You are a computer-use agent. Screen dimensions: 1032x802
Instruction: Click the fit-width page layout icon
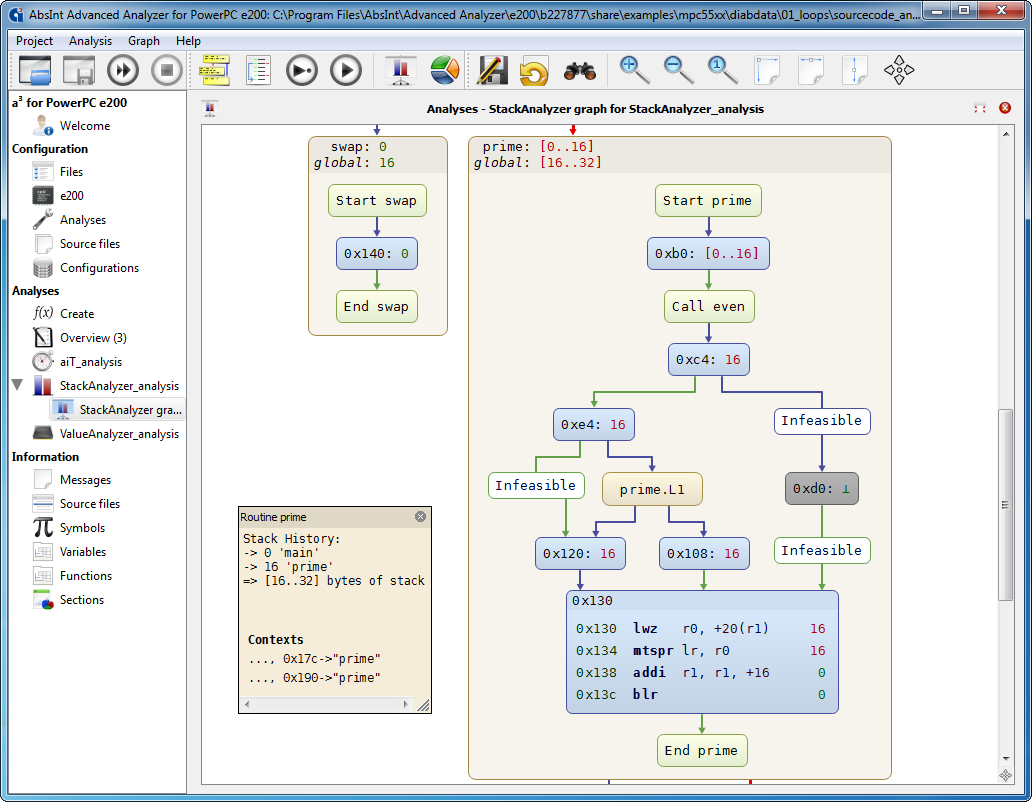[x=811, y=70]
